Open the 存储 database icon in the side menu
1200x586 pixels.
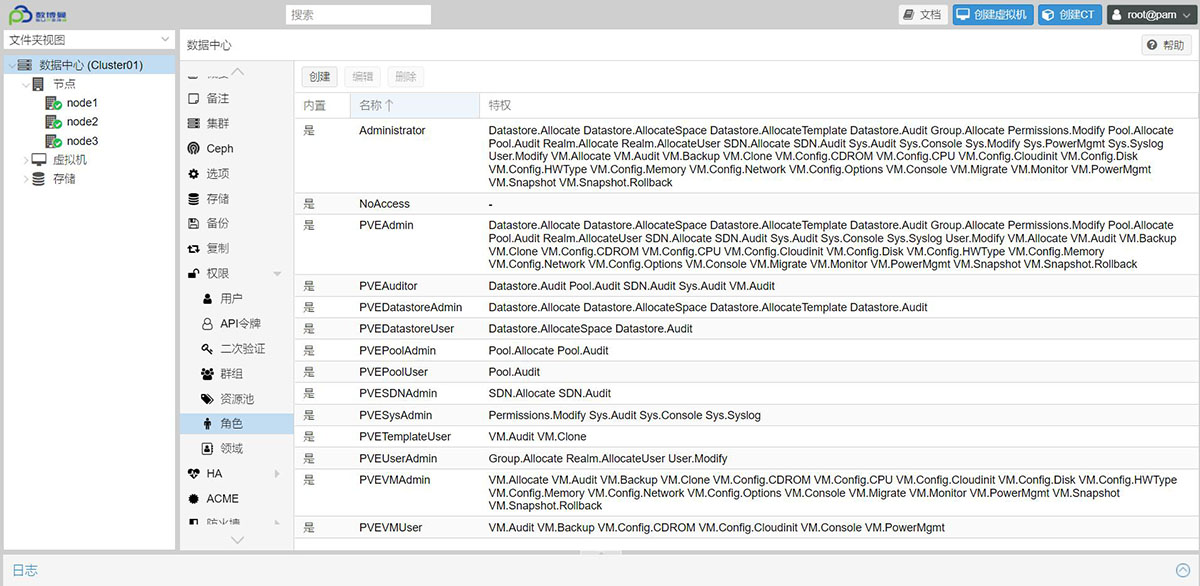[194, 199]
